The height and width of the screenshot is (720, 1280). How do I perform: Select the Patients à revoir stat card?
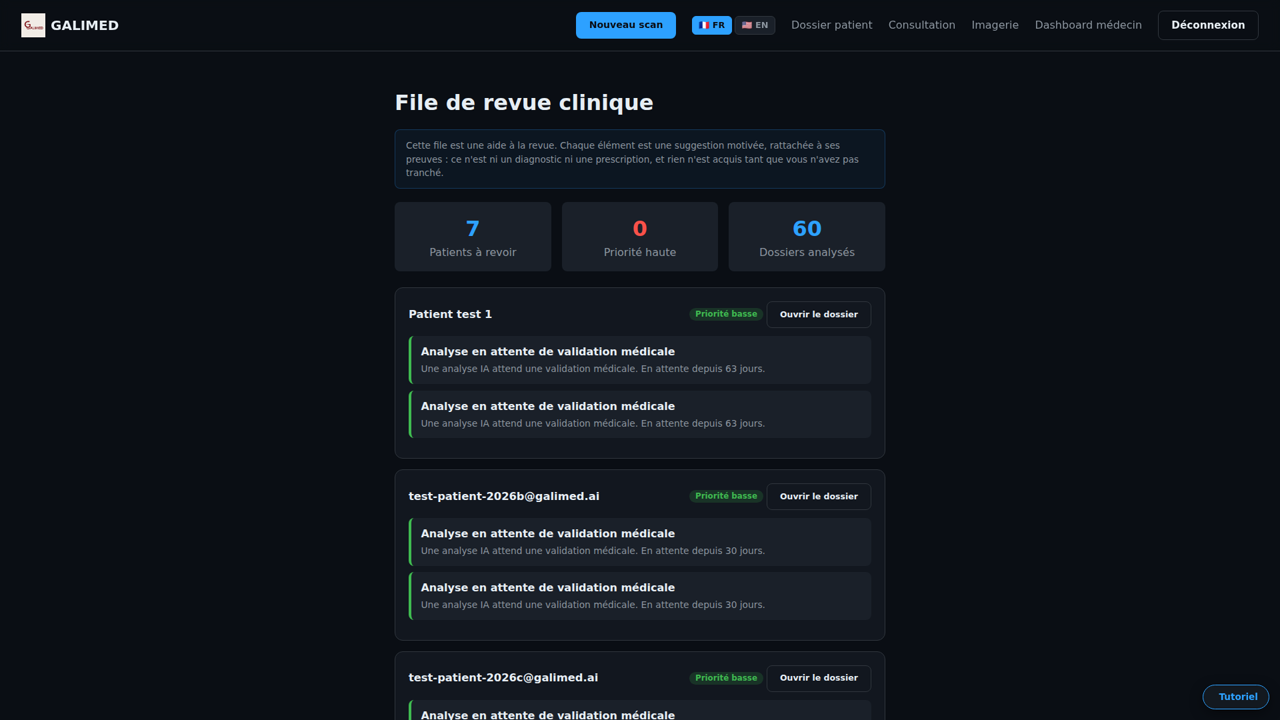473,237
